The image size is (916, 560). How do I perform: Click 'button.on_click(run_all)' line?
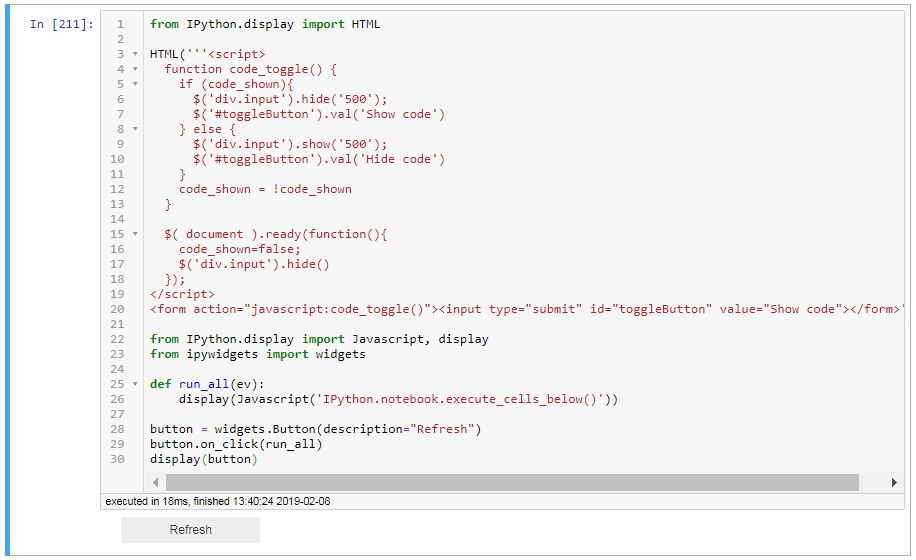236,444
